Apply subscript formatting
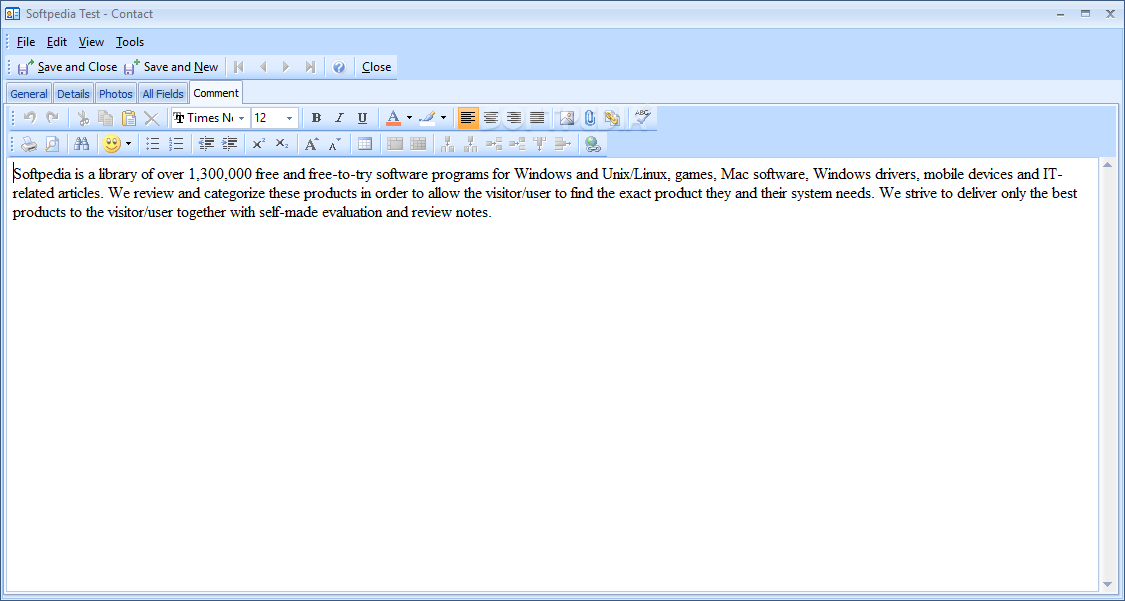The height and width of the screenshot is (601, 1125). point(282,144)
